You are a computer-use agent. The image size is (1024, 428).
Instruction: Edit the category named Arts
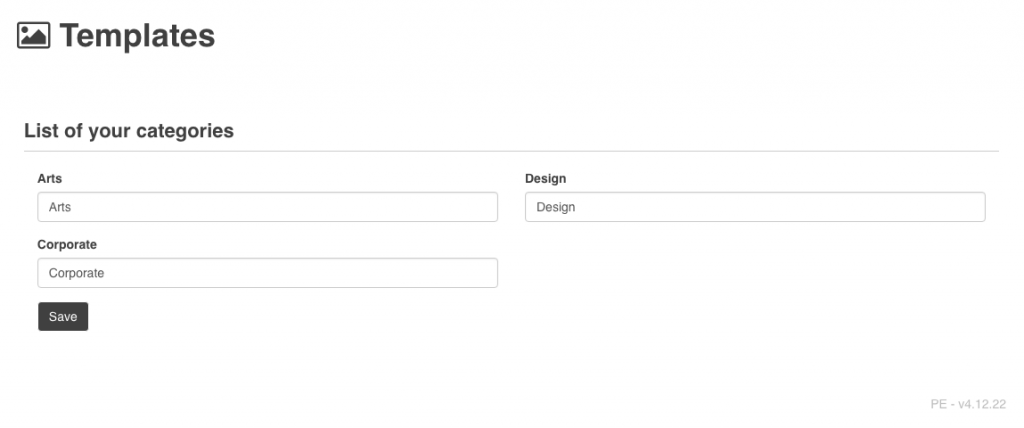267,207
